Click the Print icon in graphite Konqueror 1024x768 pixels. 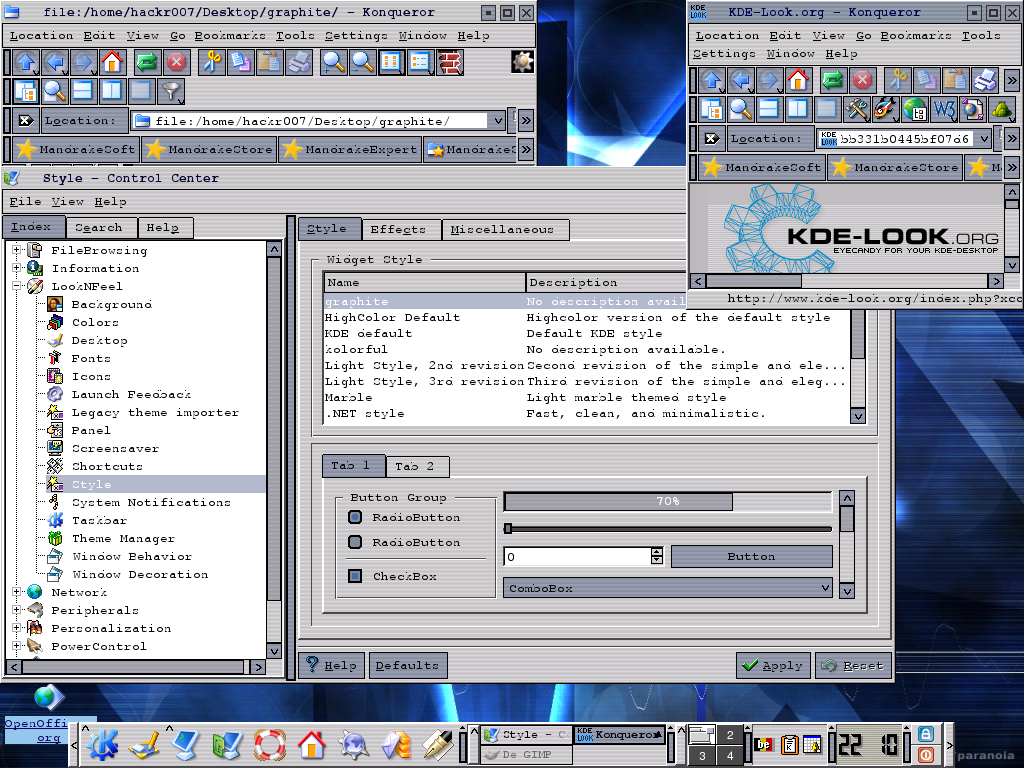(299, 63)
